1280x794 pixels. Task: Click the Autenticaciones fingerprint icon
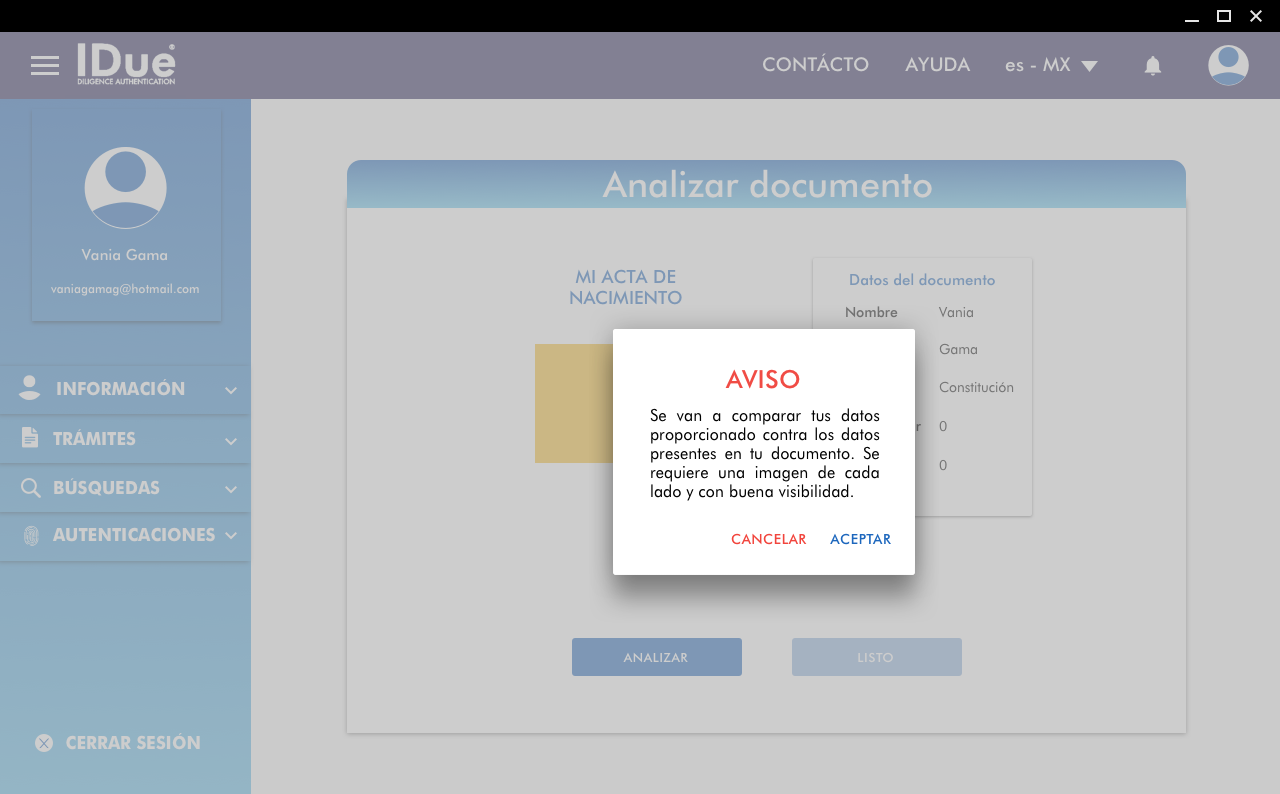point(31,535)
